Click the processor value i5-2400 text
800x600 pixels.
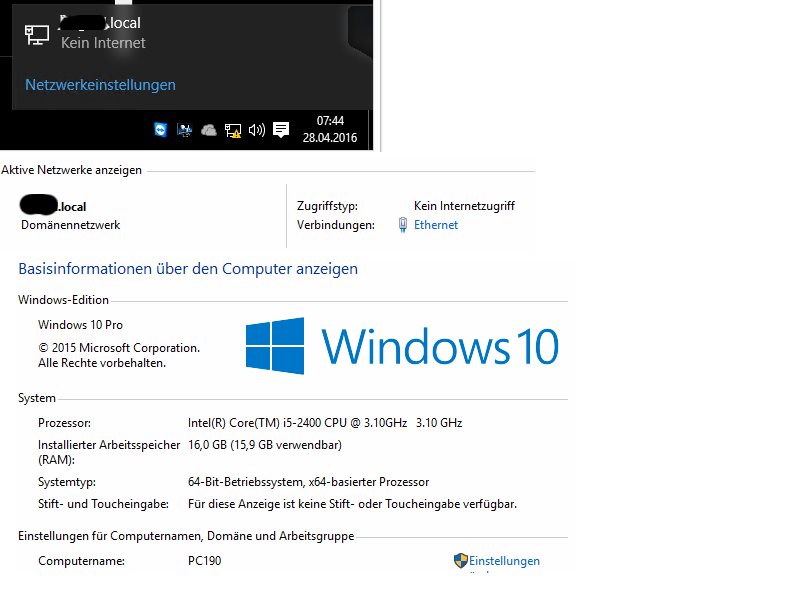click(x=325, y=423)
